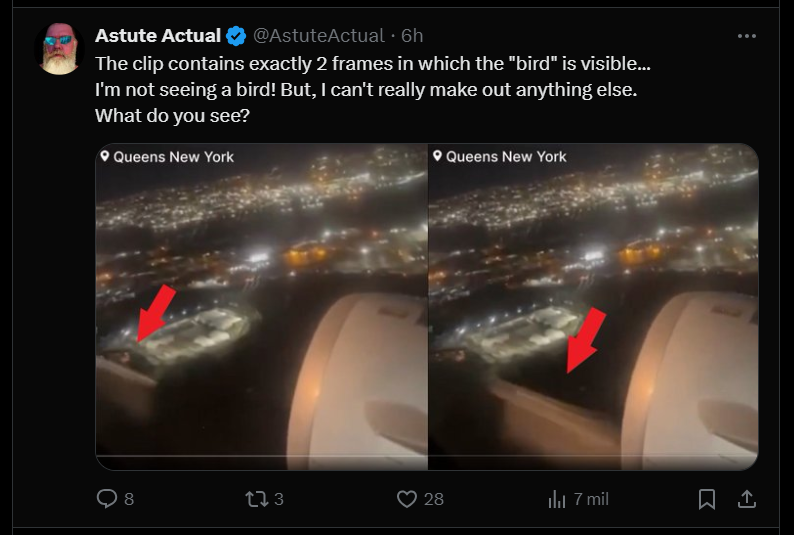Bookmark this post

coord(706,498)
